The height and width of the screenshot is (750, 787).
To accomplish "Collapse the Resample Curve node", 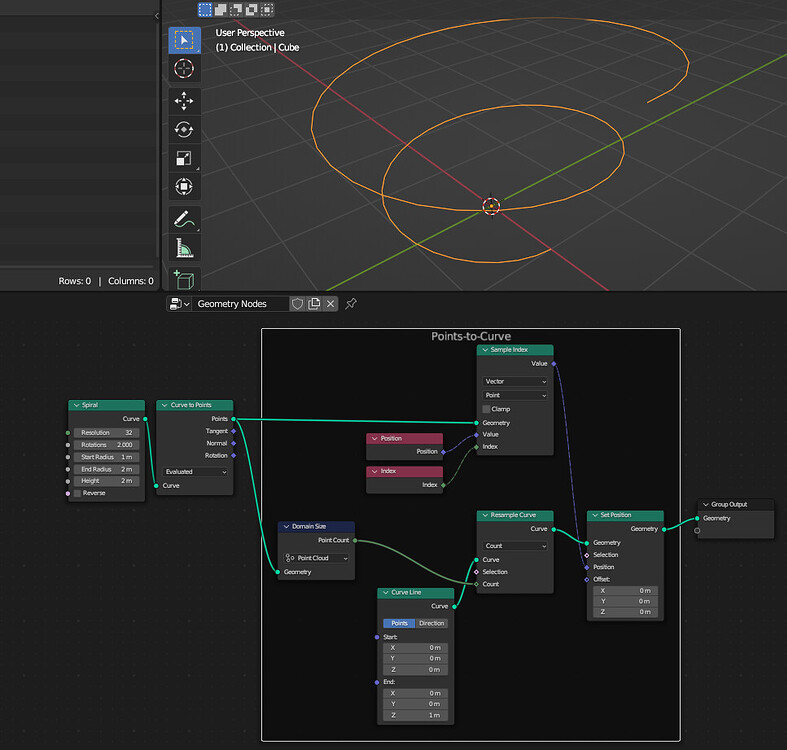I will 485,515.
